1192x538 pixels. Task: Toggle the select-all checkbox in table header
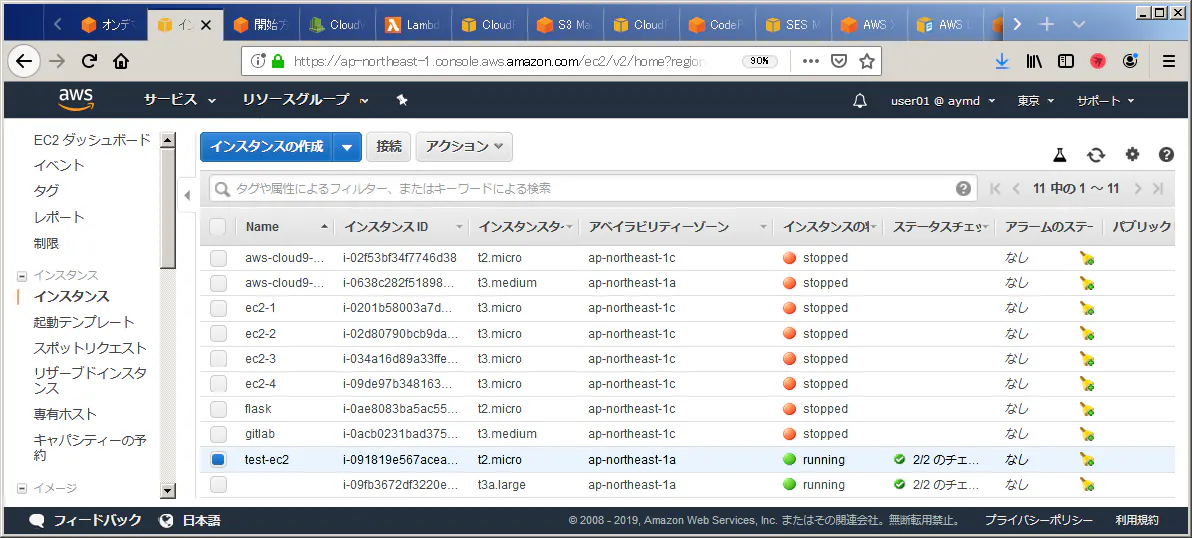pos(217,226)
